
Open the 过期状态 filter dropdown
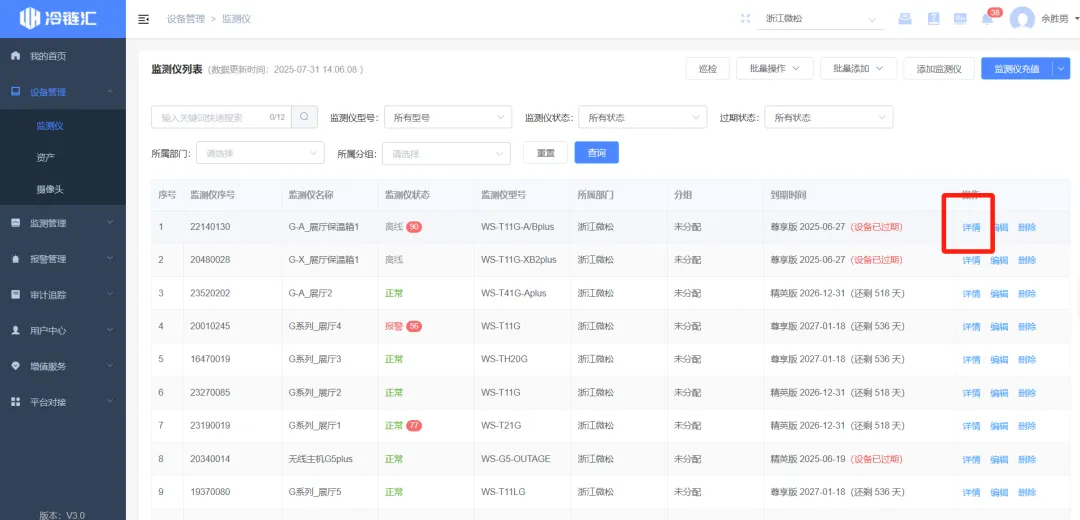coord(829,118)
